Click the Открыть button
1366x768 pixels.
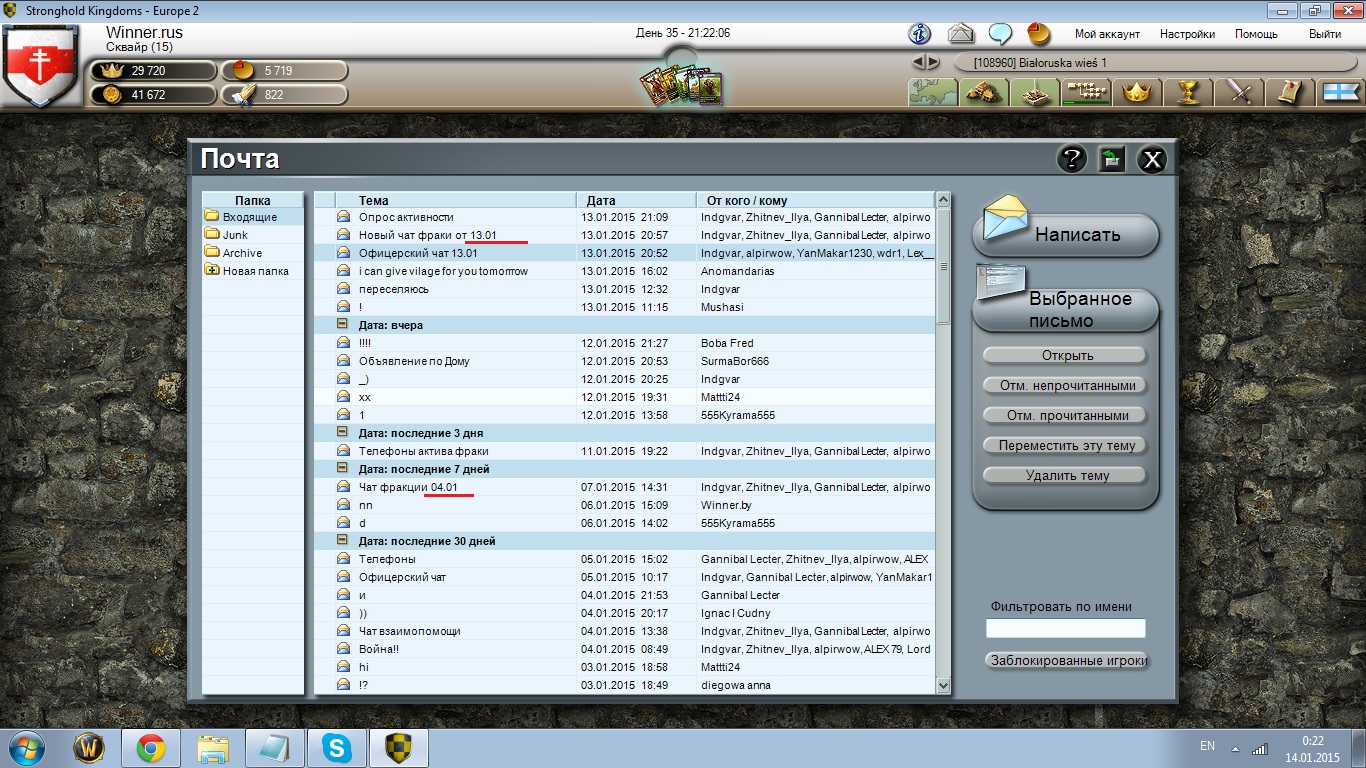click(1065, 355)
